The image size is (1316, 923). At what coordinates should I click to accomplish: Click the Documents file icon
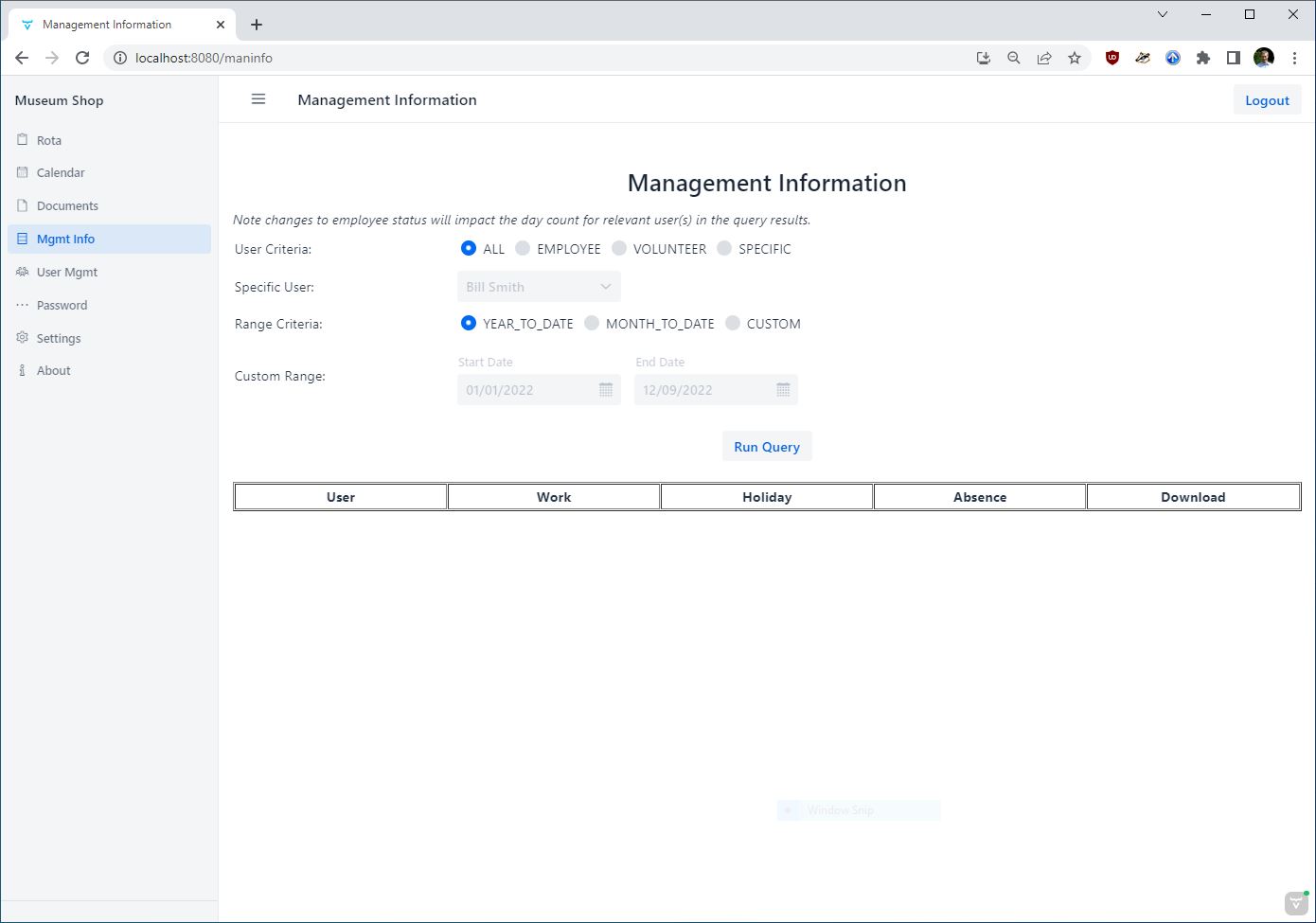[x=23, y=205]
